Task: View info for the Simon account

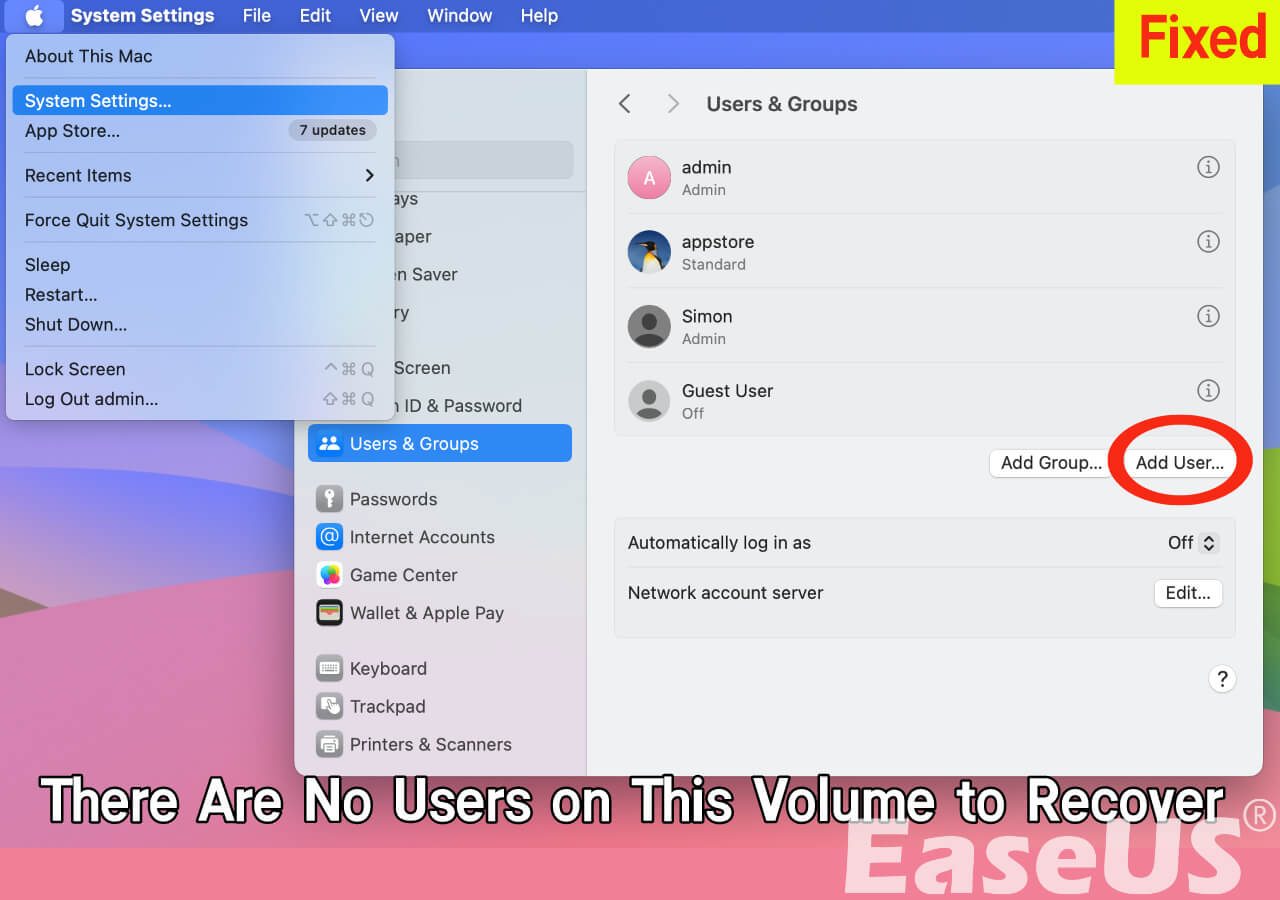Action: click(1208, 316)
